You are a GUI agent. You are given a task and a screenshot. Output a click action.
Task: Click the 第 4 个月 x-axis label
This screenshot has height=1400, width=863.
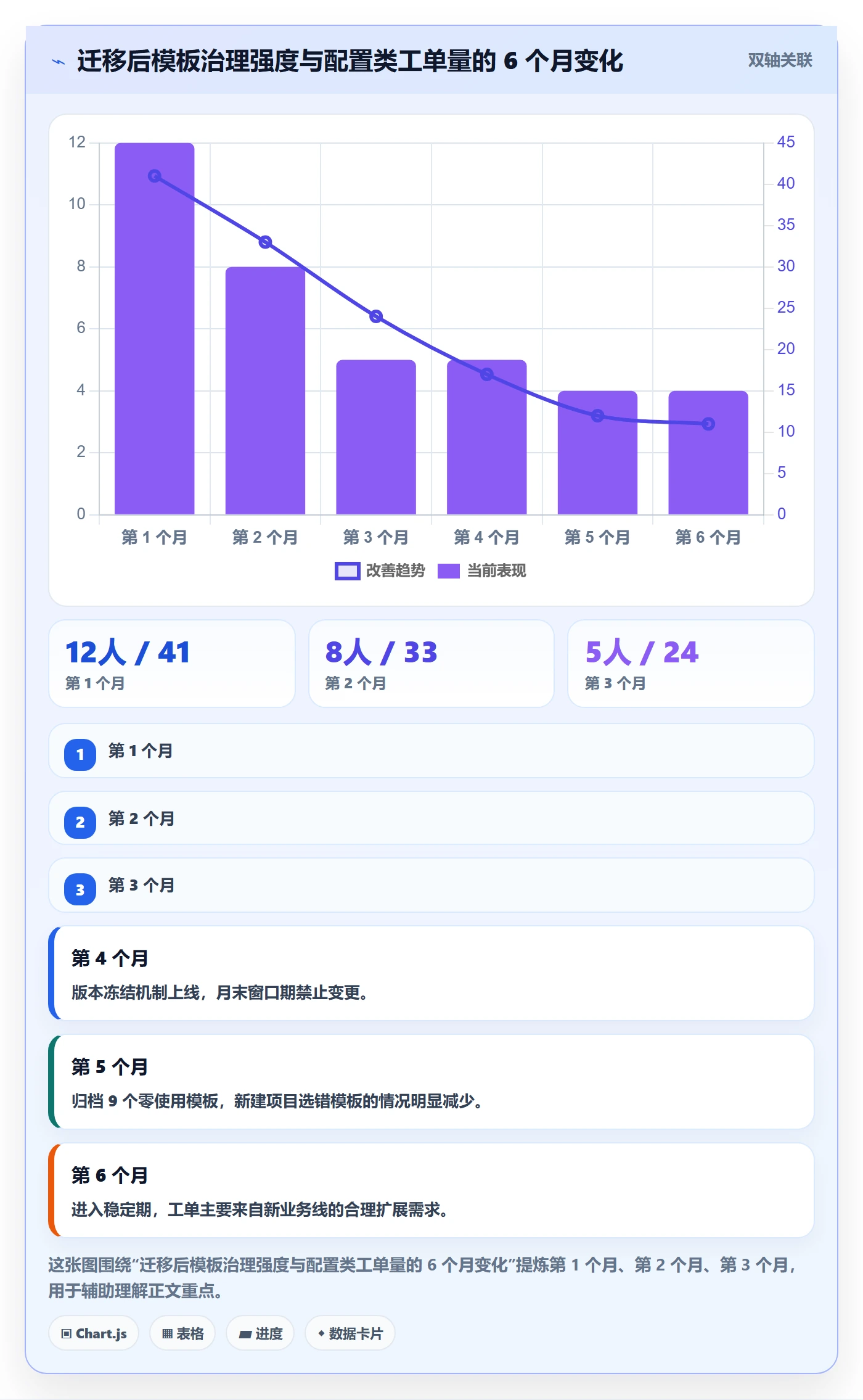[x=487, y=537]
